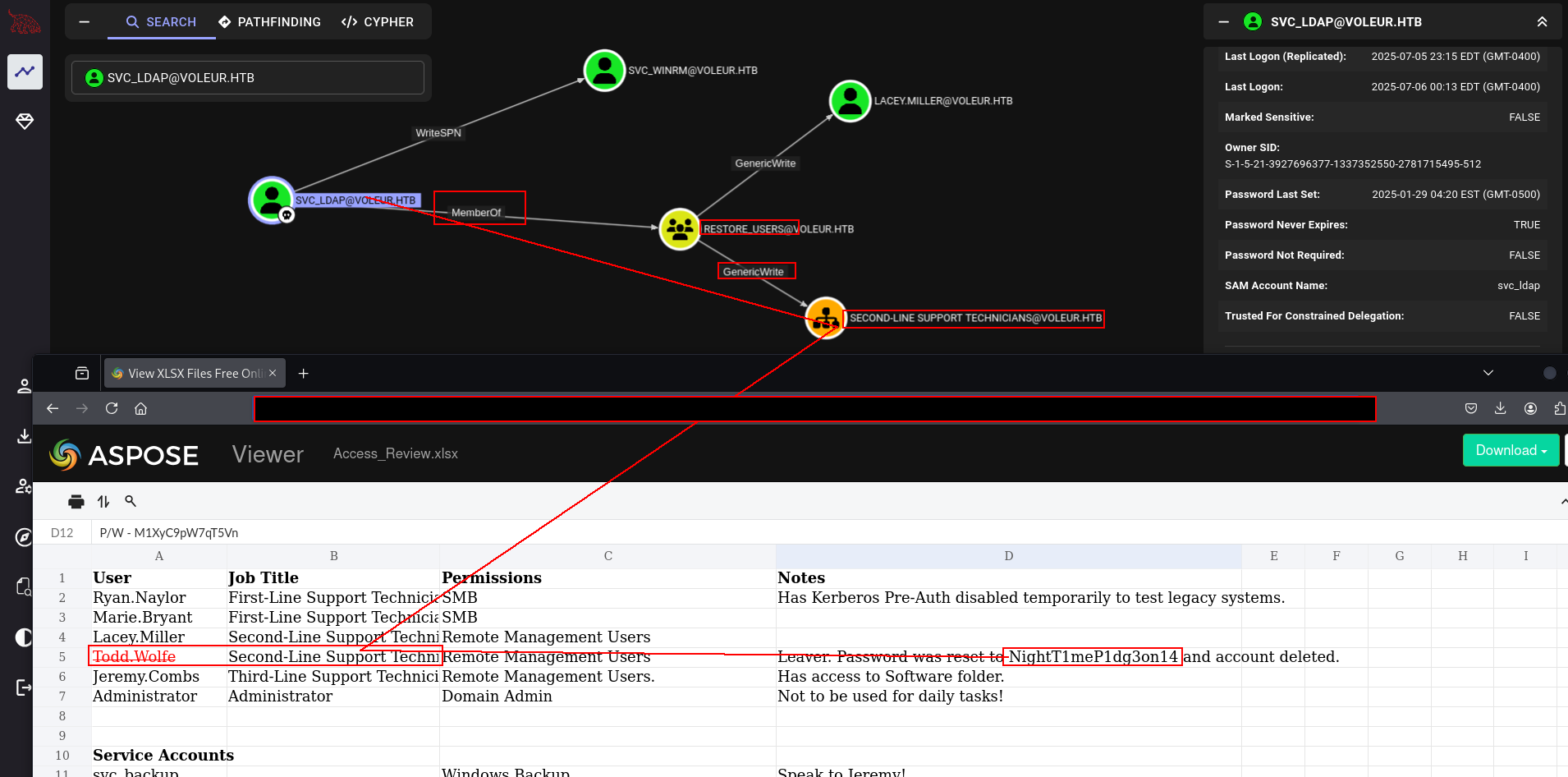Select the RESTORE_USERS group node
The height and width of the screenshot is (777, 1568).
[680, 229]
